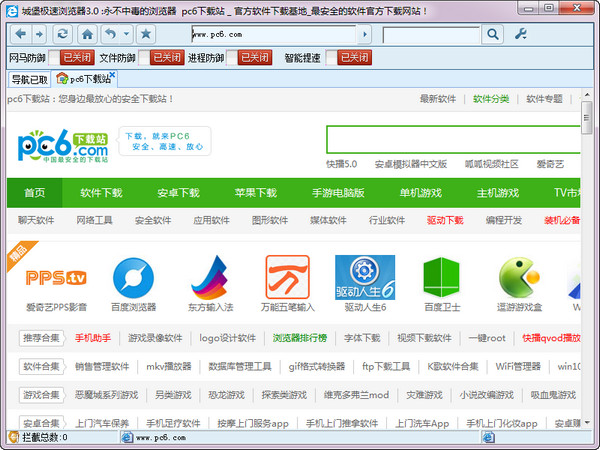Open the green 浏览器排行榜 link
600x450 pixels.
coord(300,338)
